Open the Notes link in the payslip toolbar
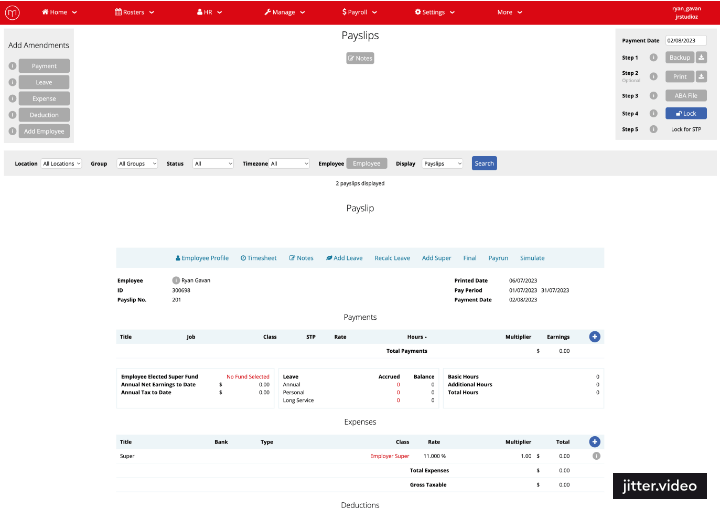Screen dimensions: 720x512 pos(301,258)
